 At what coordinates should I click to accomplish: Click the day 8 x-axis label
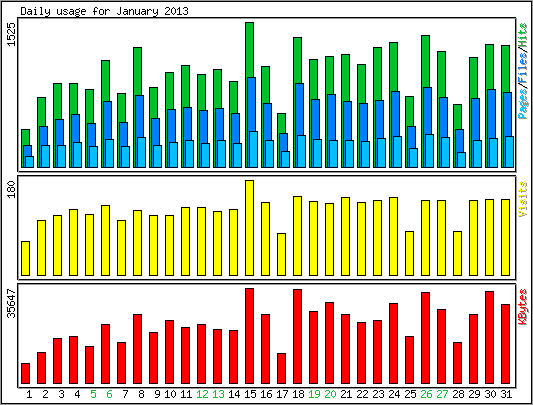pos(141,394)
